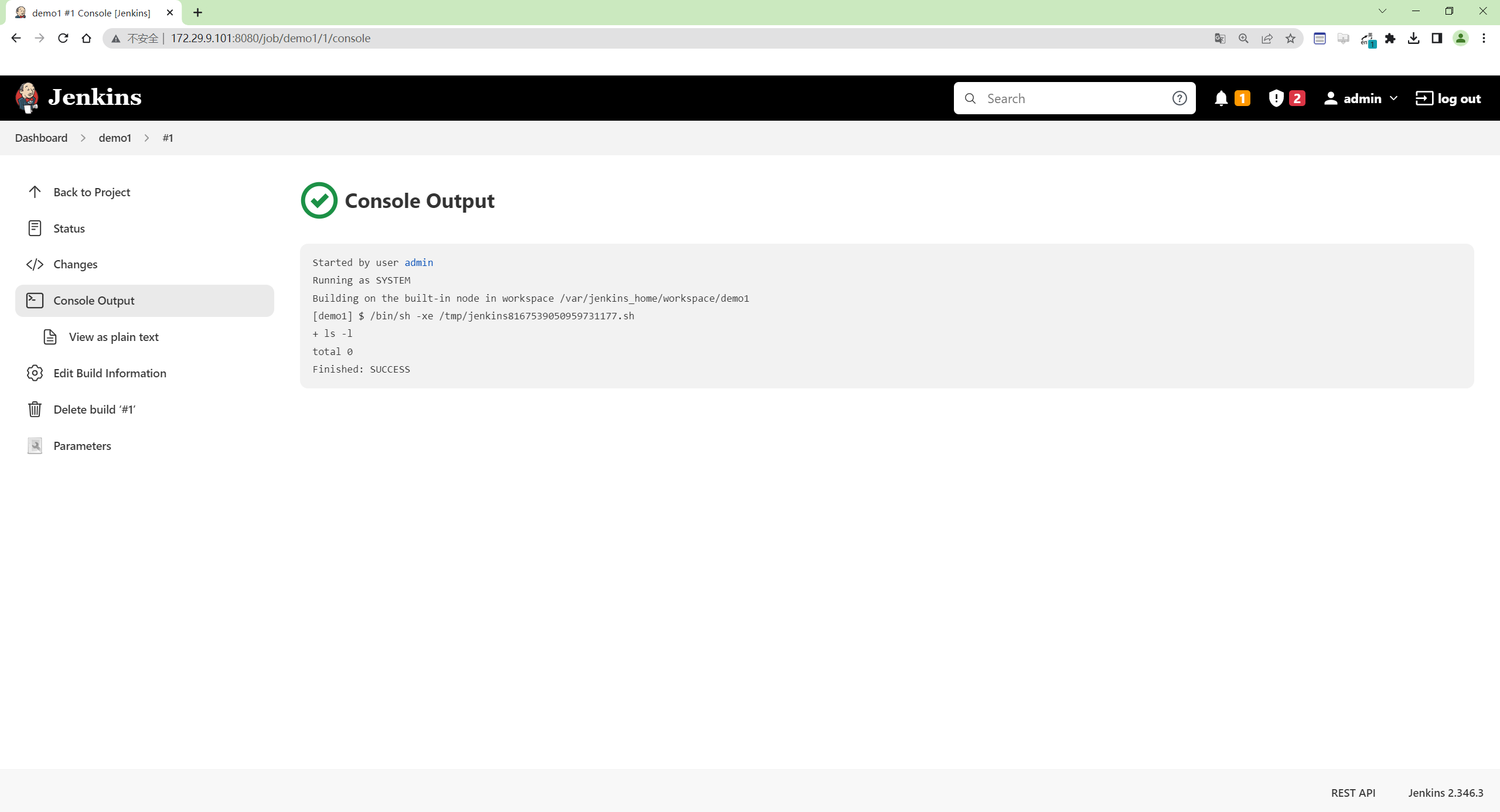The width and height of the screenshot is (1500, 812).
Task: Click the admin link in console output
Action: pos(418,262)
